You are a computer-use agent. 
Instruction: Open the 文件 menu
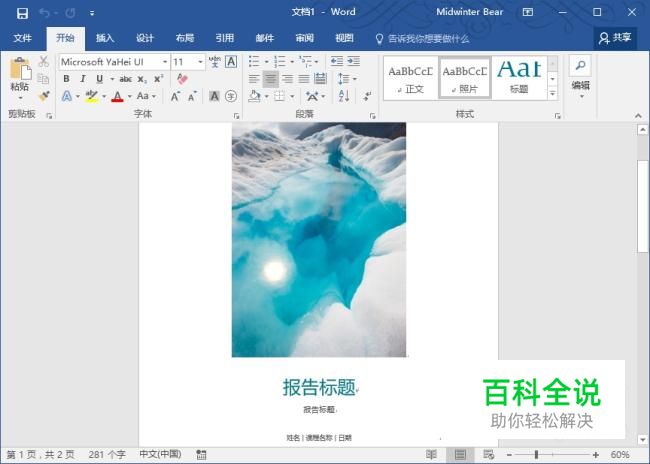tap(22, 38)
